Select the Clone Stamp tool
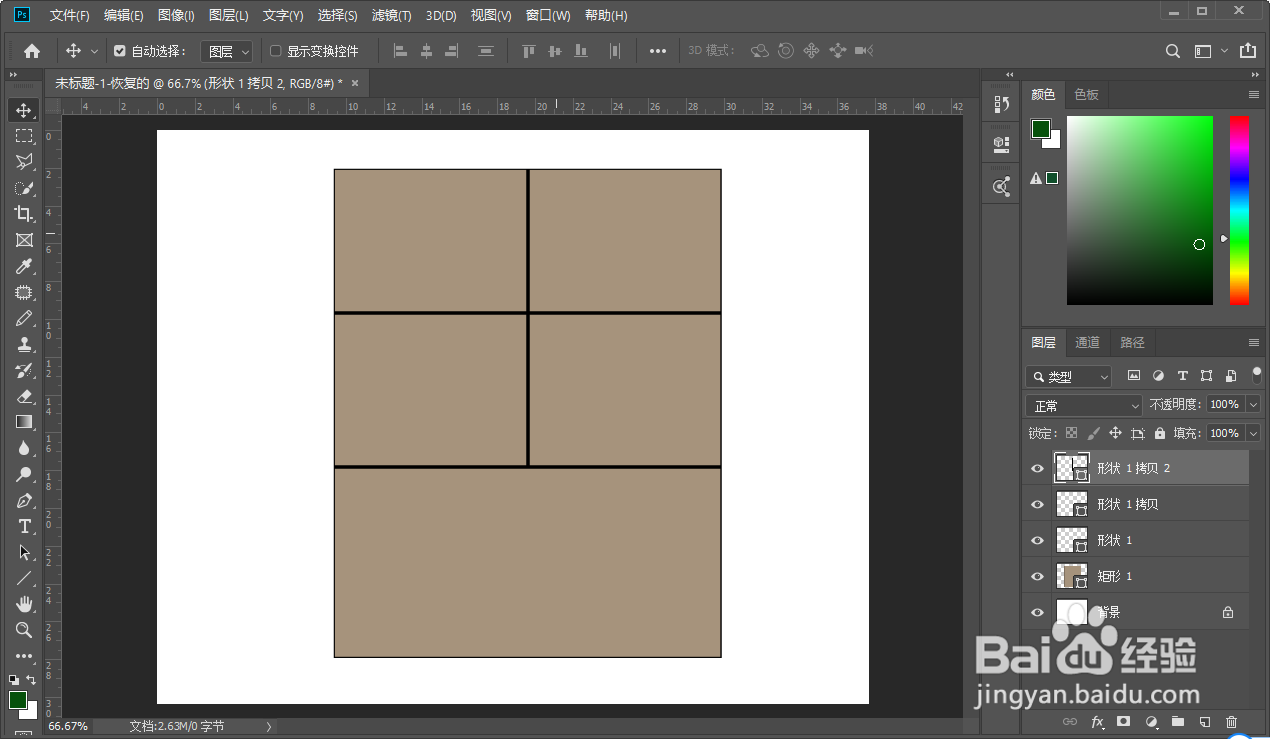 tap(23, 344)
